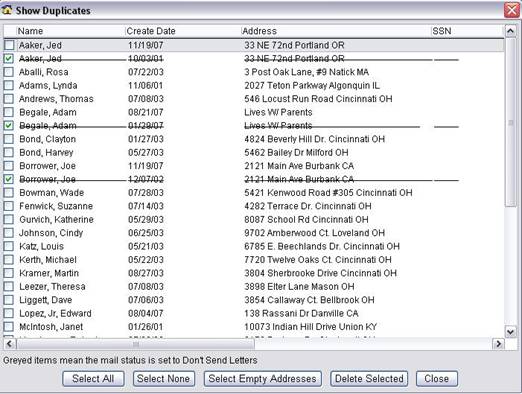Click '5462 Bailey Dr Milford OH' address

pyautogui.click(x=296, y=152)
